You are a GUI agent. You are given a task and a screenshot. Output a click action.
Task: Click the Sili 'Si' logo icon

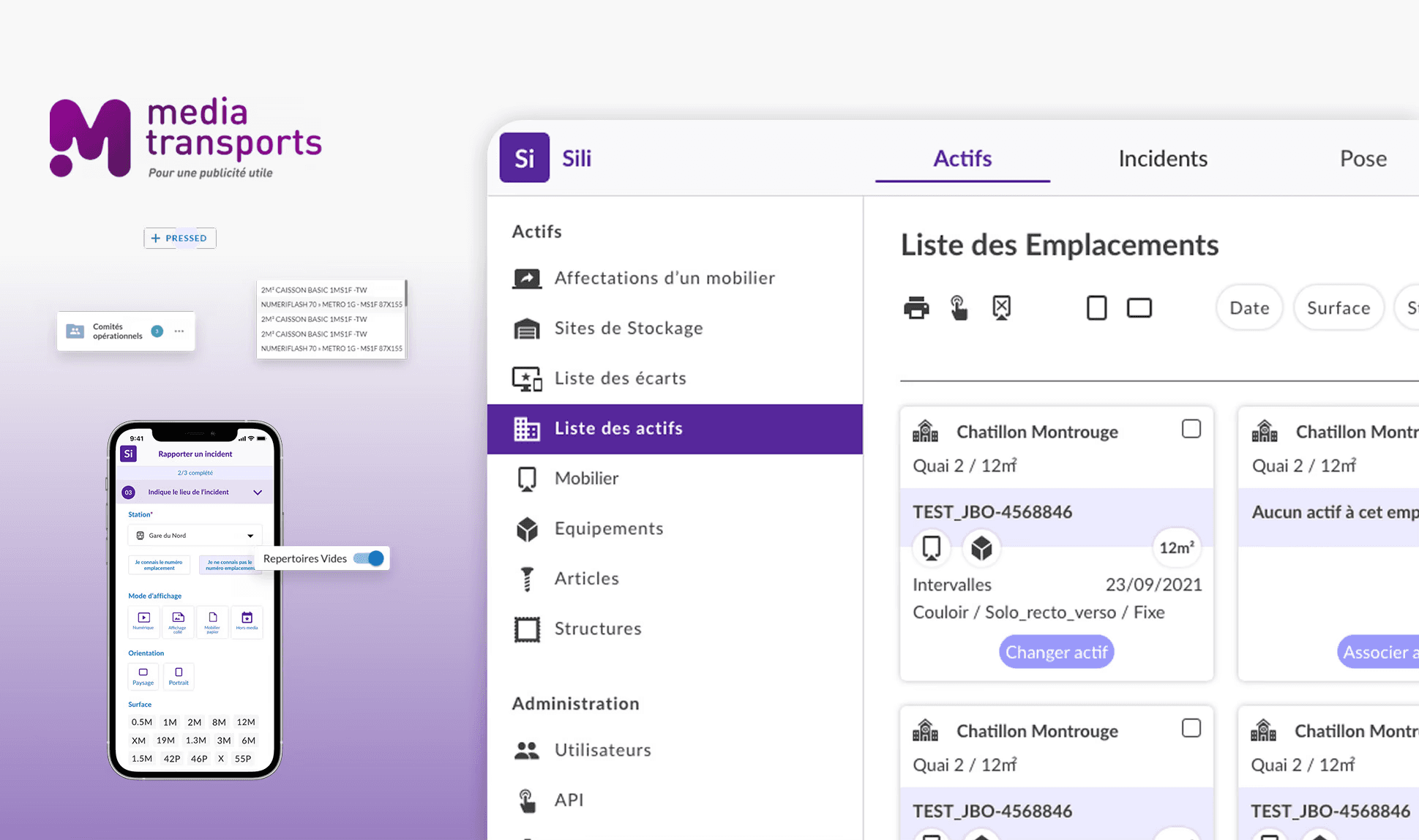524,158
